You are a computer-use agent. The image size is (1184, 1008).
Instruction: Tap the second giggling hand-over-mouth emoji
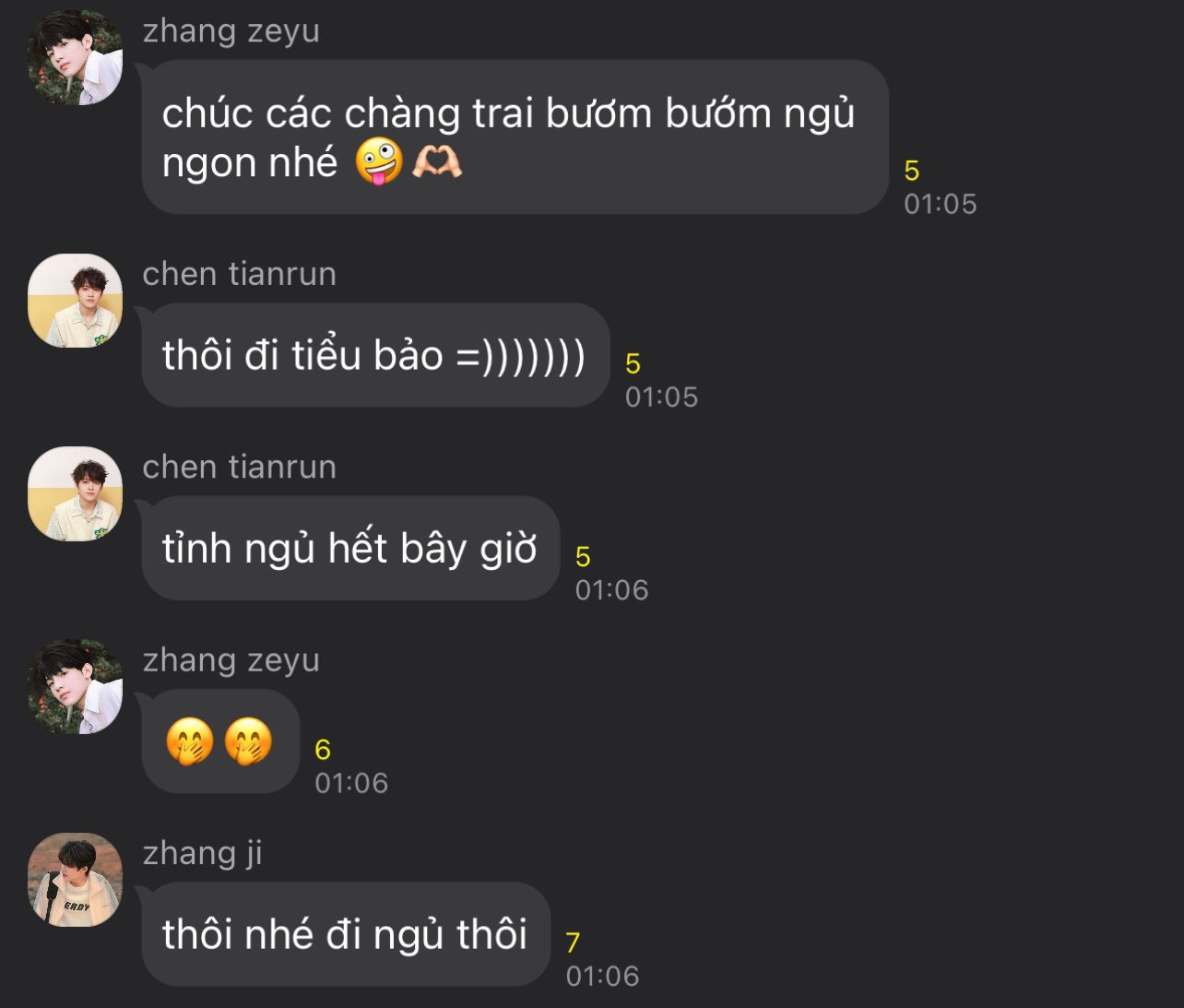click(x=248, y=741)
